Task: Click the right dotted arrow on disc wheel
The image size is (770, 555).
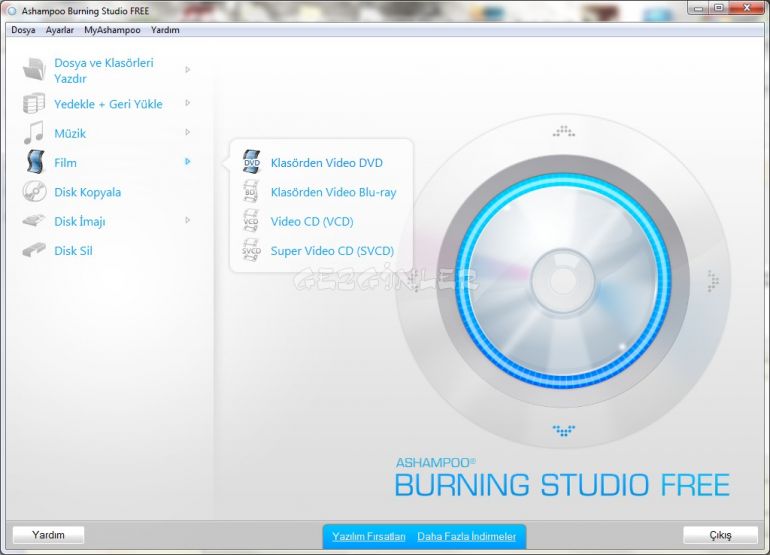Action: (713, 281)
